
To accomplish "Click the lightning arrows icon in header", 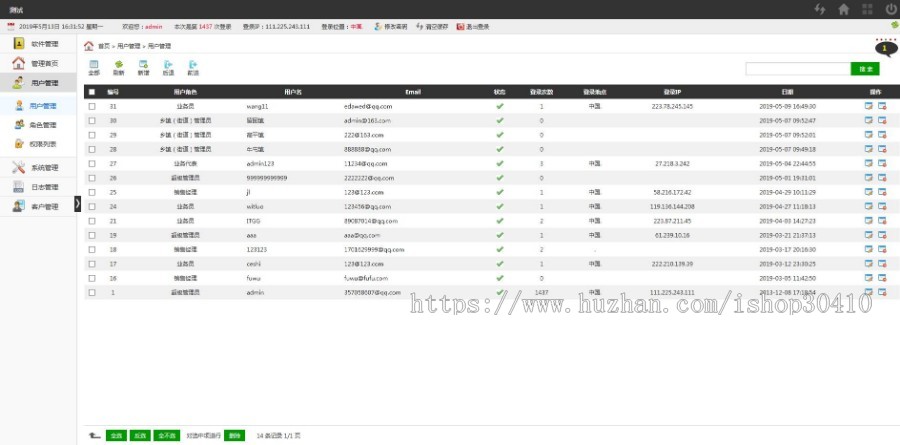I will pyautogui.click(x=820, y=9).
